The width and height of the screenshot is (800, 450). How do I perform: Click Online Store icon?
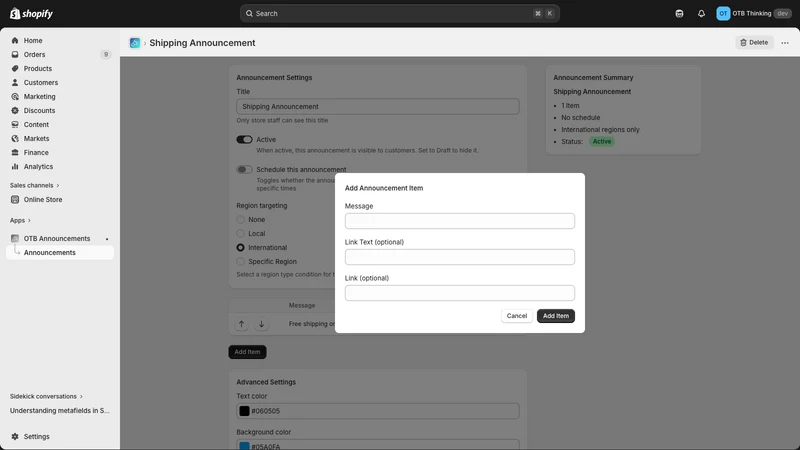point(15,199)
